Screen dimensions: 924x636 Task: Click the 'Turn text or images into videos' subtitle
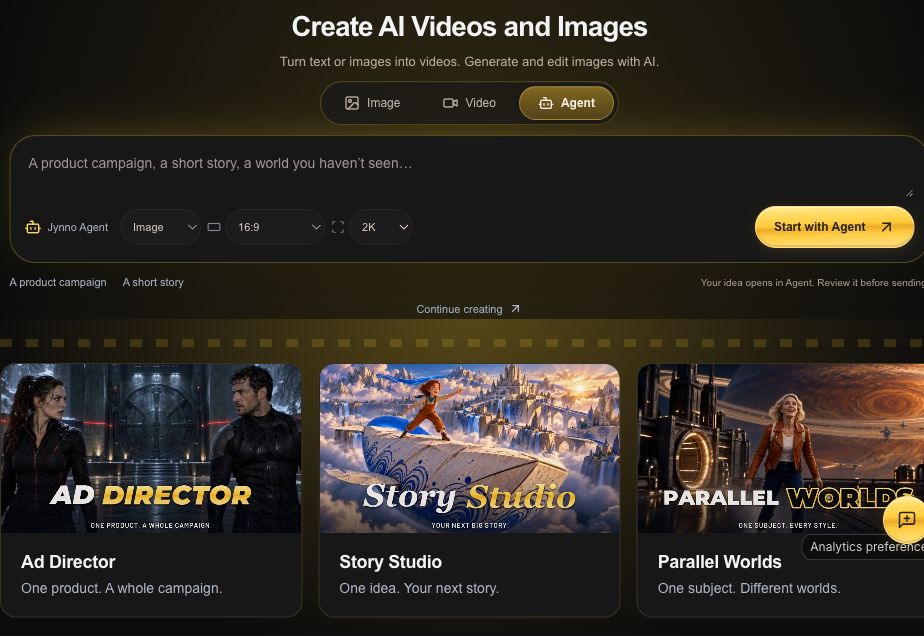[x=470, y=62]
